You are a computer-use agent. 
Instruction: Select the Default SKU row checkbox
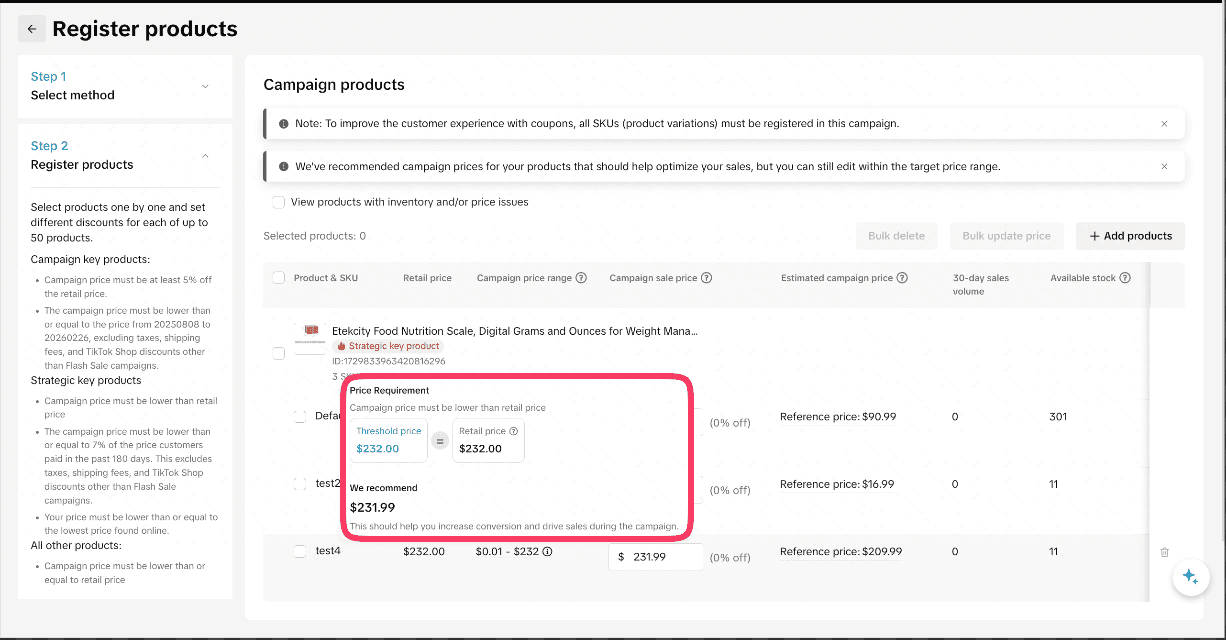click(x=300, y=416)
